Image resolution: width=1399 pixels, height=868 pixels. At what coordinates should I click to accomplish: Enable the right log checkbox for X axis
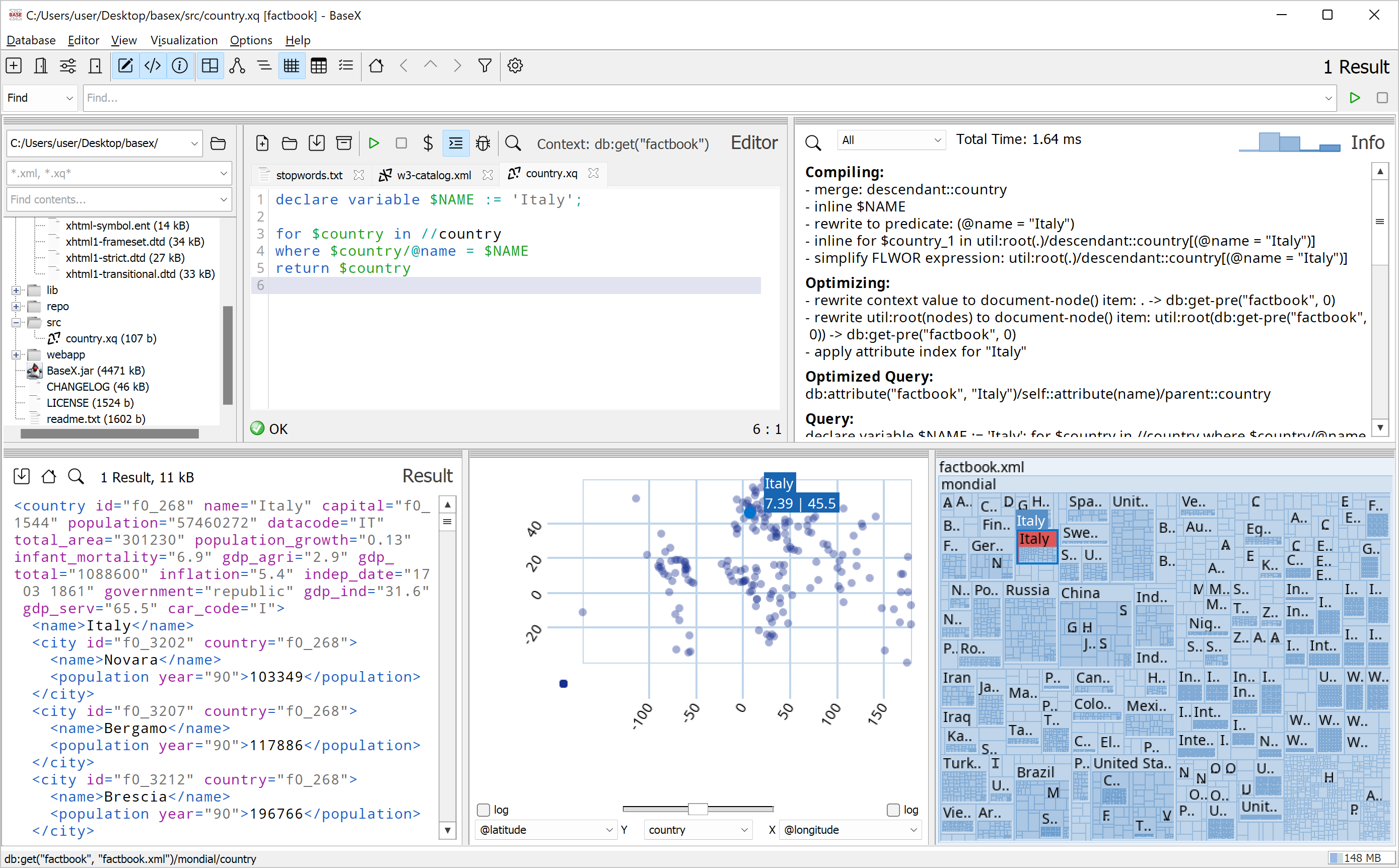[893, 810]
